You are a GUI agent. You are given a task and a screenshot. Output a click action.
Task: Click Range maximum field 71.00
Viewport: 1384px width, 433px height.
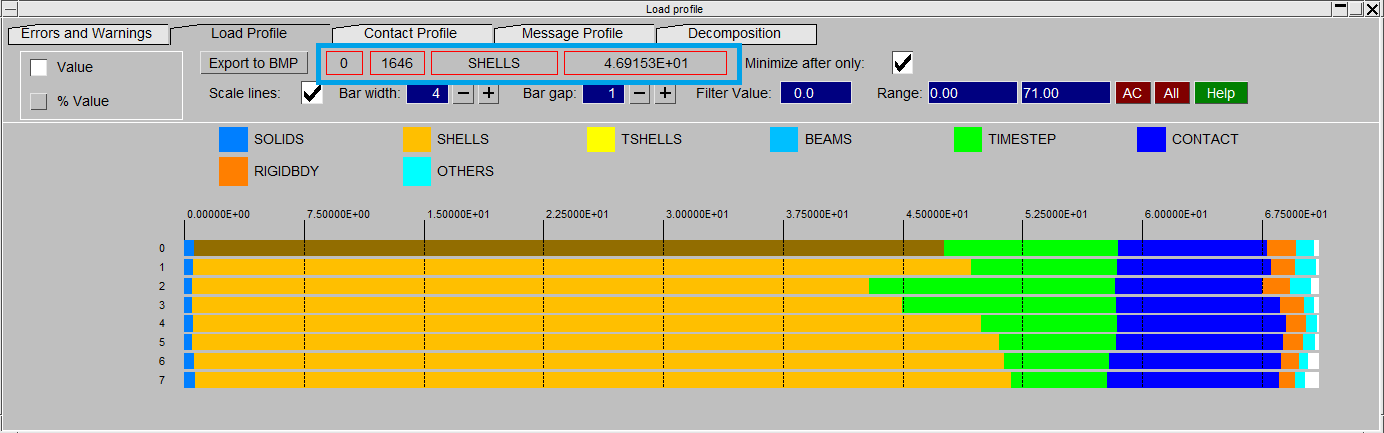click(1065, 93)
